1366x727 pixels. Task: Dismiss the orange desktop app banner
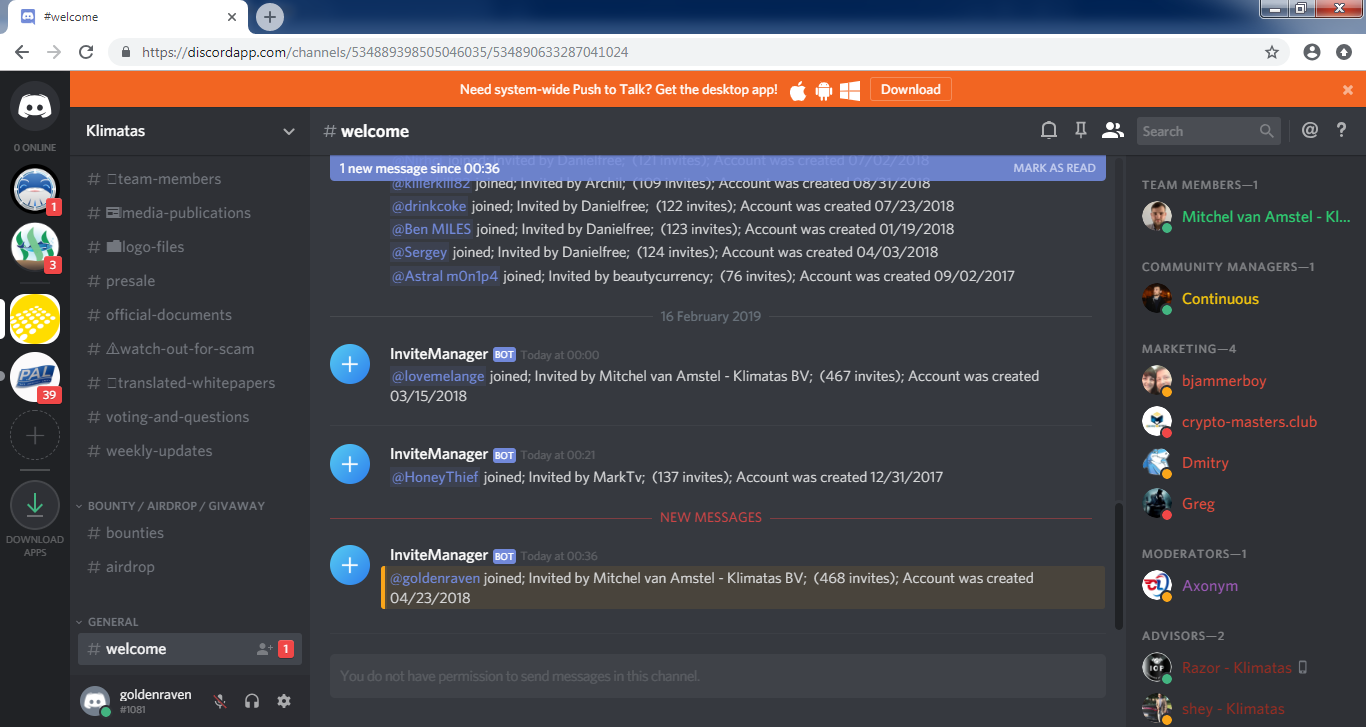coord(1348,90)
